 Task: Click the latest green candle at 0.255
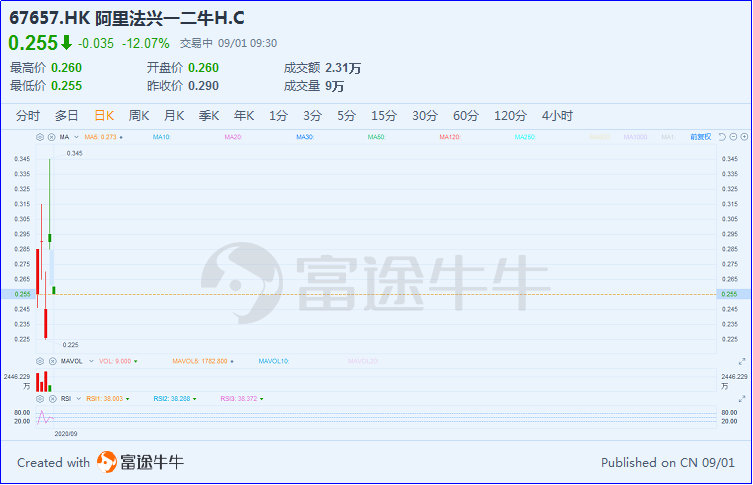point(54,290)
